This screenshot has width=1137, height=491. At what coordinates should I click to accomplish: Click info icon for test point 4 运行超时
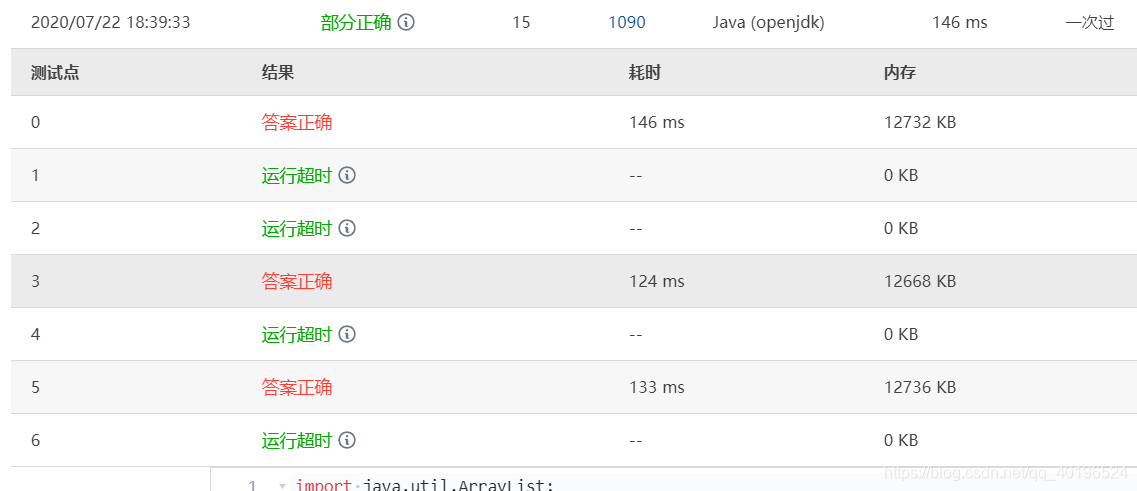pyautogui.click(x=347, y=334)
